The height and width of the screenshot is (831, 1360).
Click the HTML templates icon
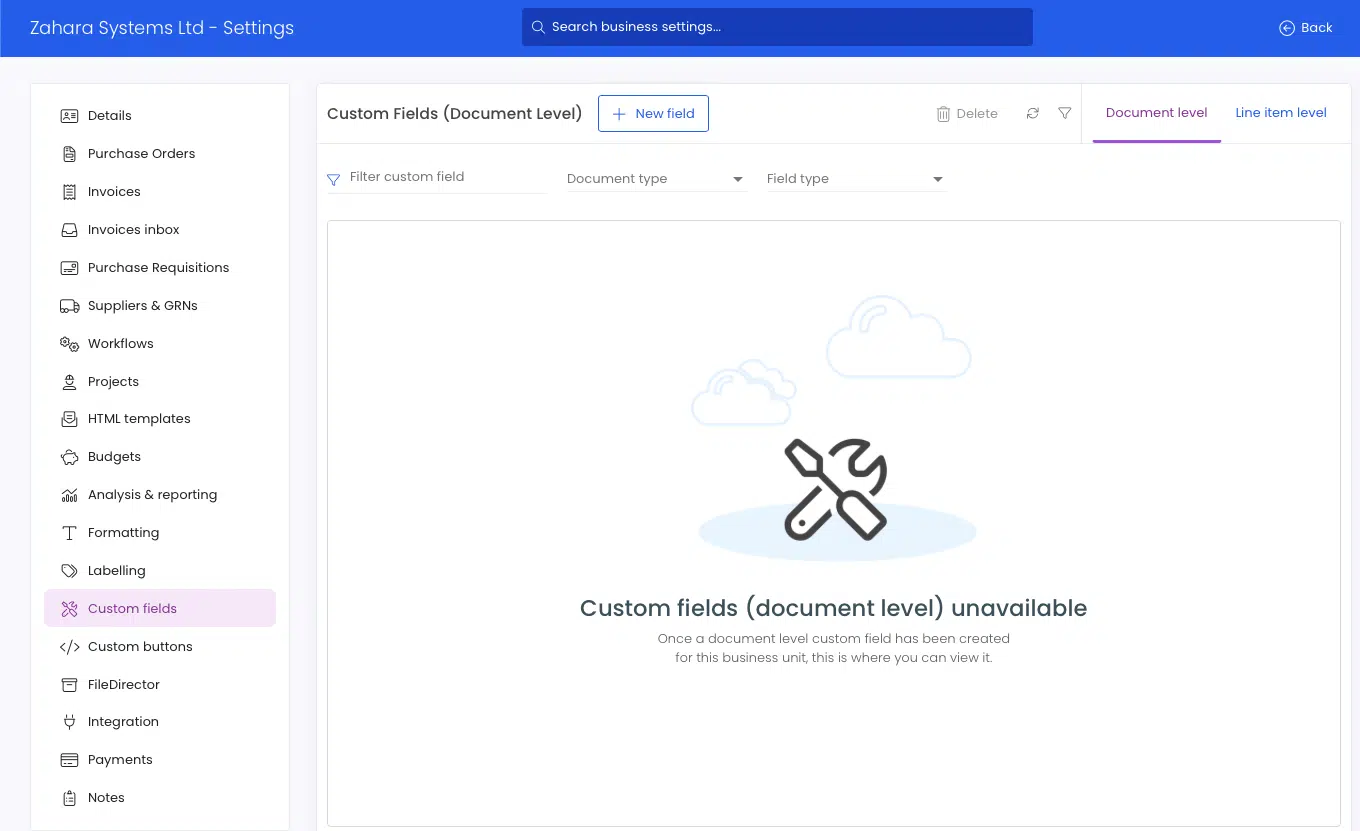pos(69,419)
